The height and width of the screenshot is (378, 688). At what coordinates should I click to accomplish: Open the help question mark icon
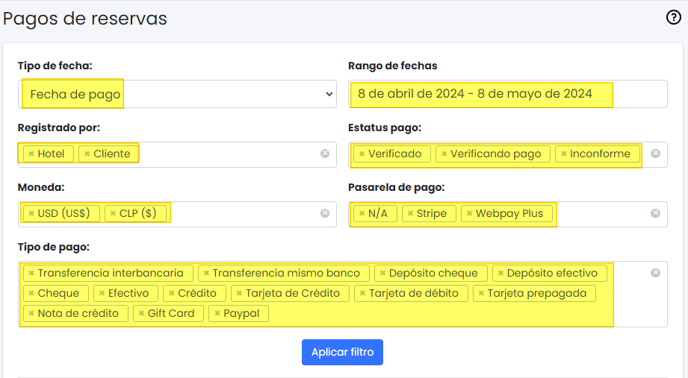pyautogui.click(x=674, y=17)
